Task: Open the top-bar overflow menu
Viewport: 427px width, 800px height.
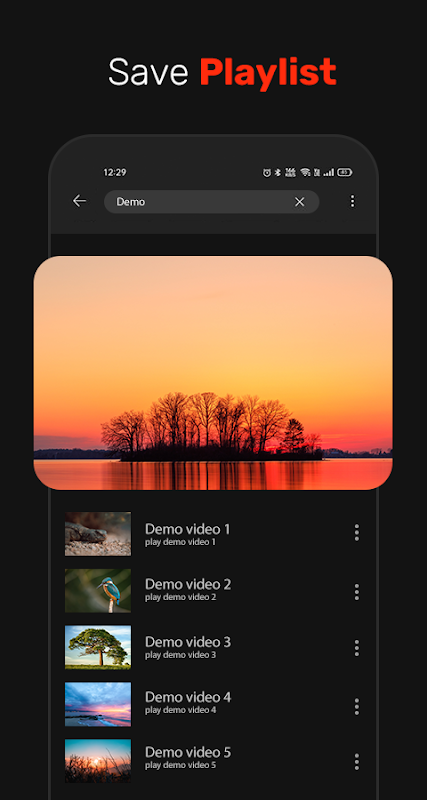Action: (352, 201)
